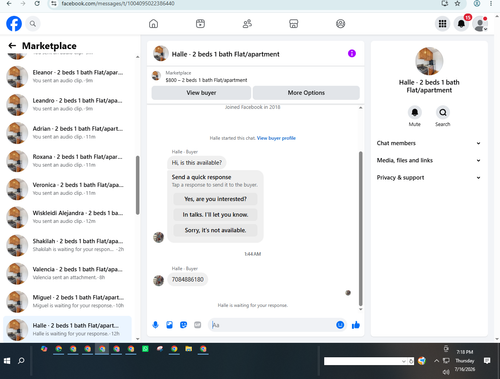Bookmark this page with the star
Image resolution: width=500 pixels, height=379 pixels.
[457, 4]
